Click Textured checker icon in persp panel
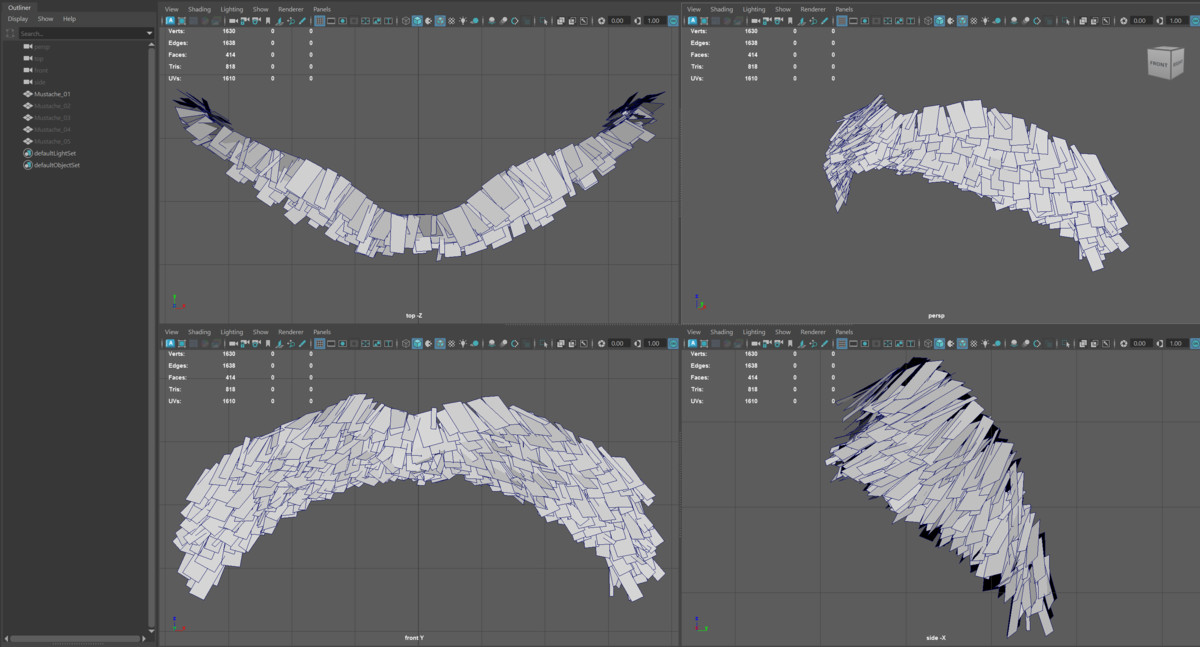The width and height of the screenshot is (1200, 647). pyautogui.click(x=973, y=21)
